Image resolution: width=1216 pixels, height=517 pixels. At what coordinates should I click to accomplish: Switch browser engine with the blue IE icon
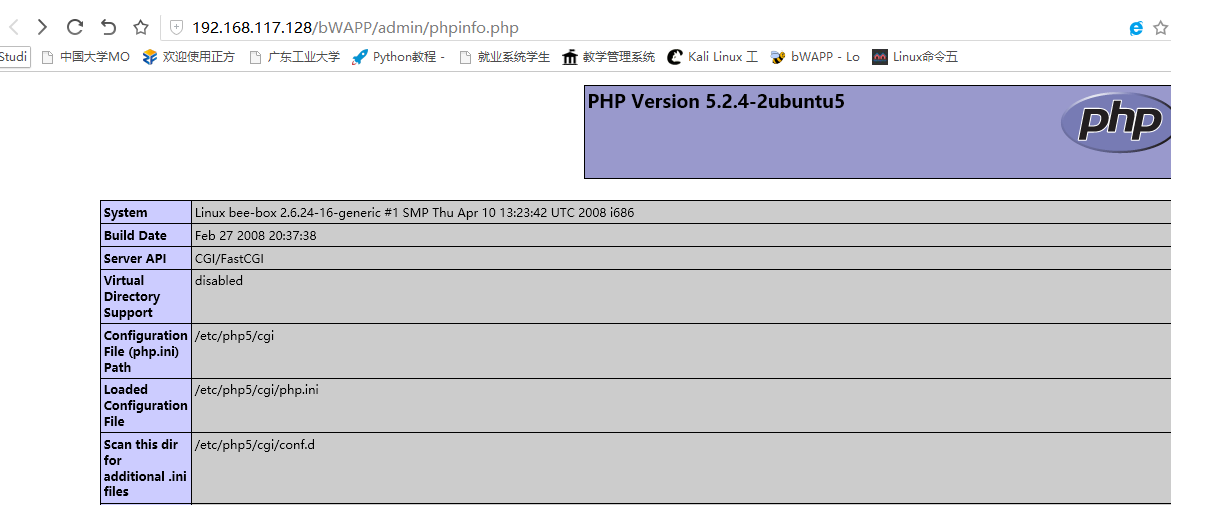(1136, 28)
